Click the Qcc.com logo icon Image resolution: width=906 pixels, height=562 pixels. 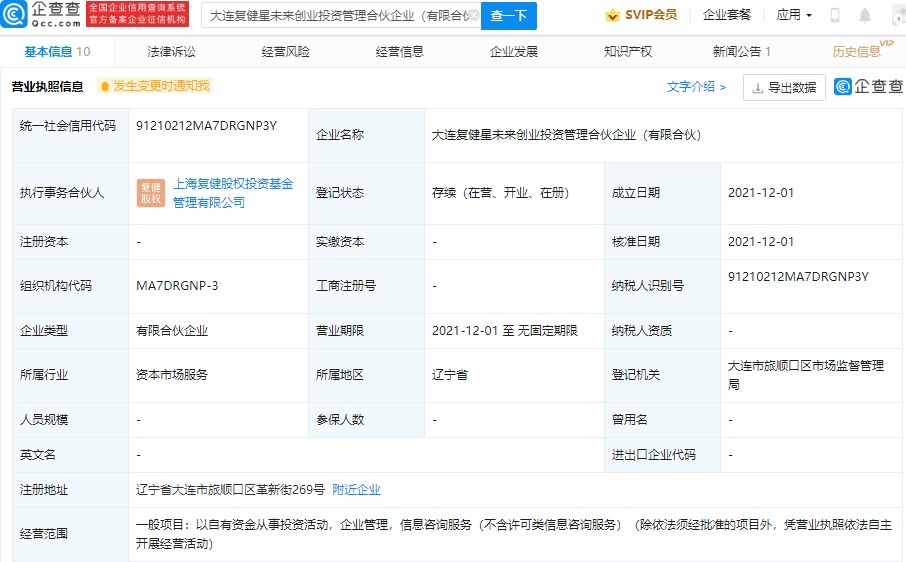[14, 14]
